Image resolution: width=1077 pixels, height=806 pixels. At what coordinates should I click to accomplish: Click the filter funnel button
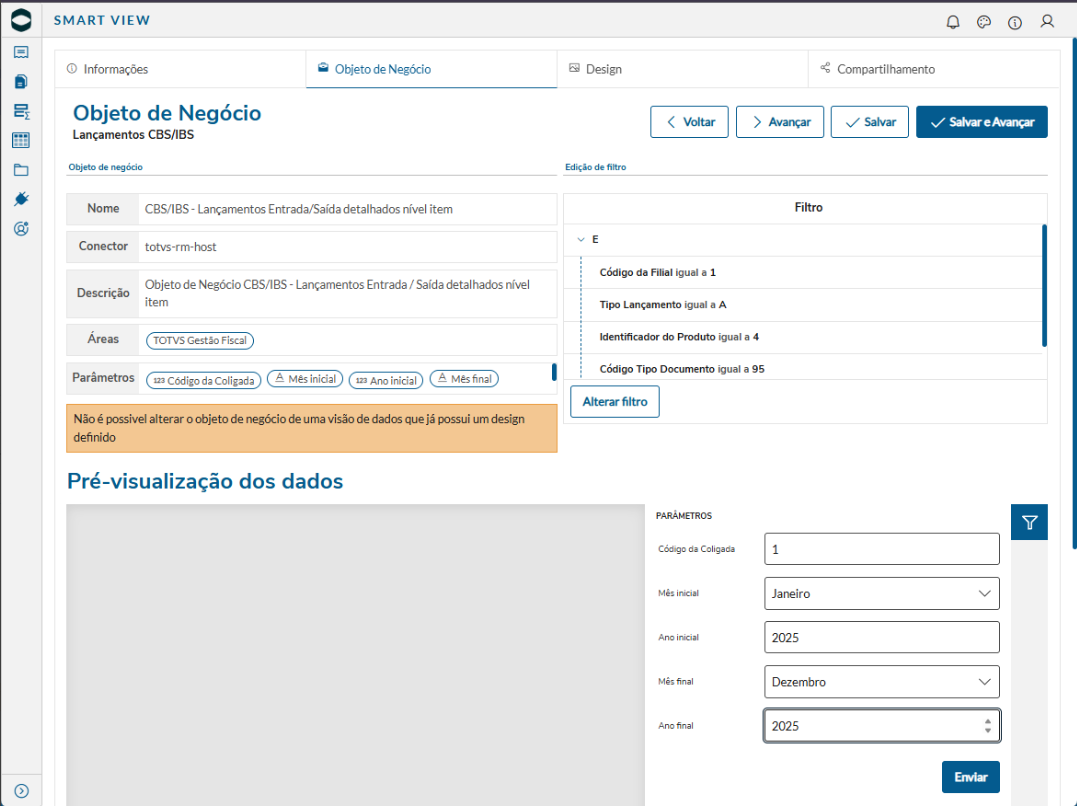1029,522
